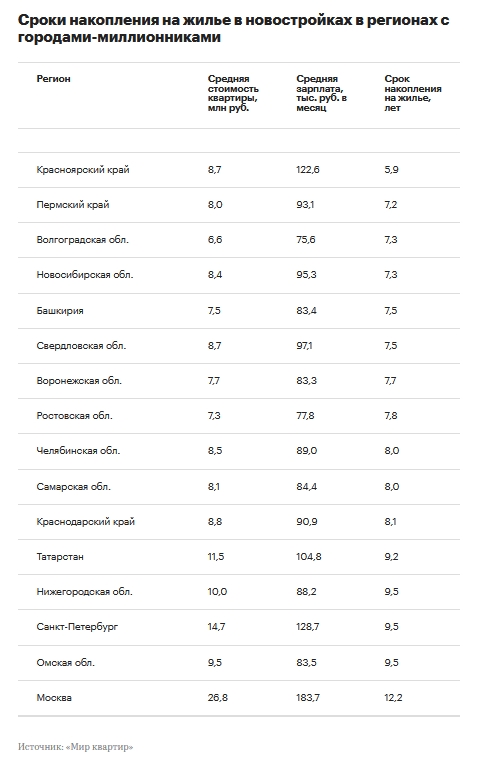This screenshot has height=763, width=494.
Task: Click the Краснодарский край region name
Action: tap(85, 522)
